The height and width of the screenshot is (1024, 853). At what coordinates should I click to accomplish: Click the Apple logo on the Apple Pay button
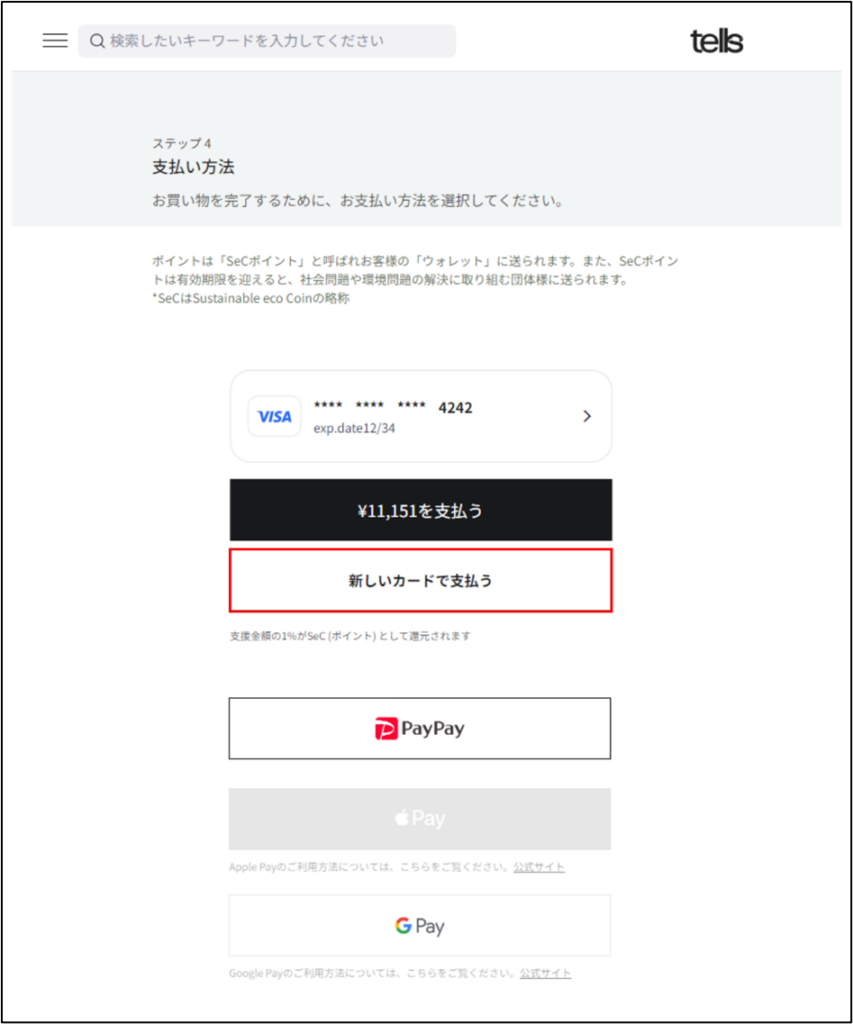coord(402,818)
